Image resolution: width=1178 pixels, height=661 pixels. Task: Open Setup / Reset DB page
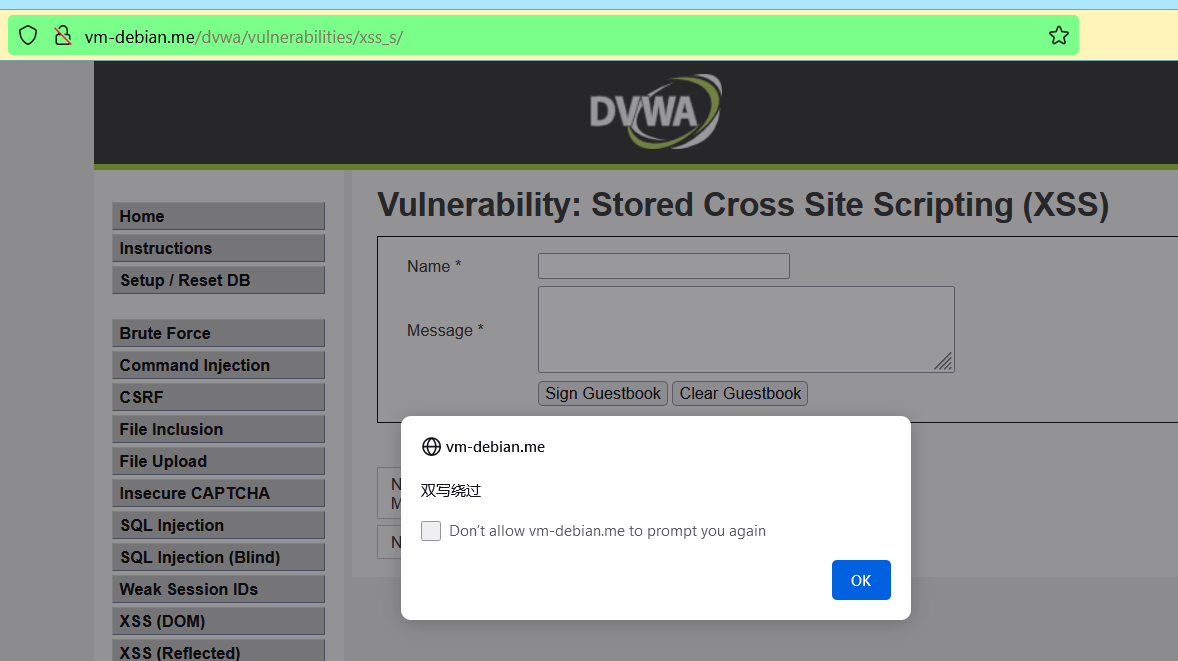[x=218, y=280]
